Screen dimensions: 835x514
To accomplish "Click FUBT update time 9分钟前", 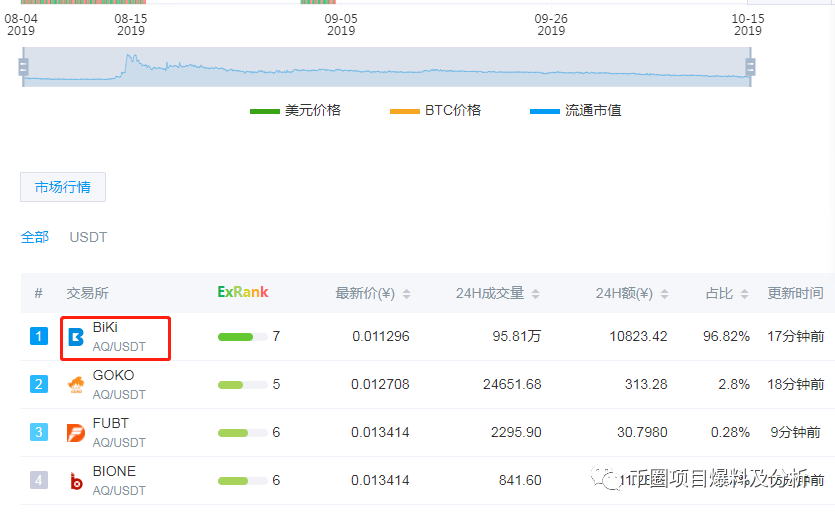I will (x=796, y=432).
